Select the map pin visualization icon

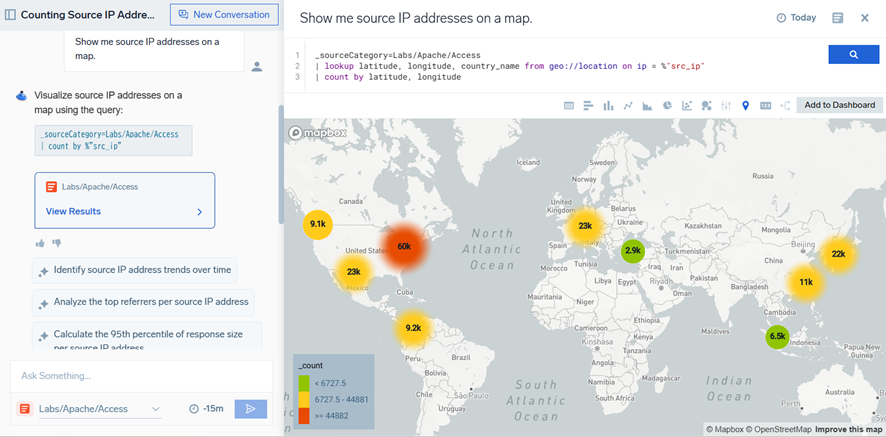(745, 105)
